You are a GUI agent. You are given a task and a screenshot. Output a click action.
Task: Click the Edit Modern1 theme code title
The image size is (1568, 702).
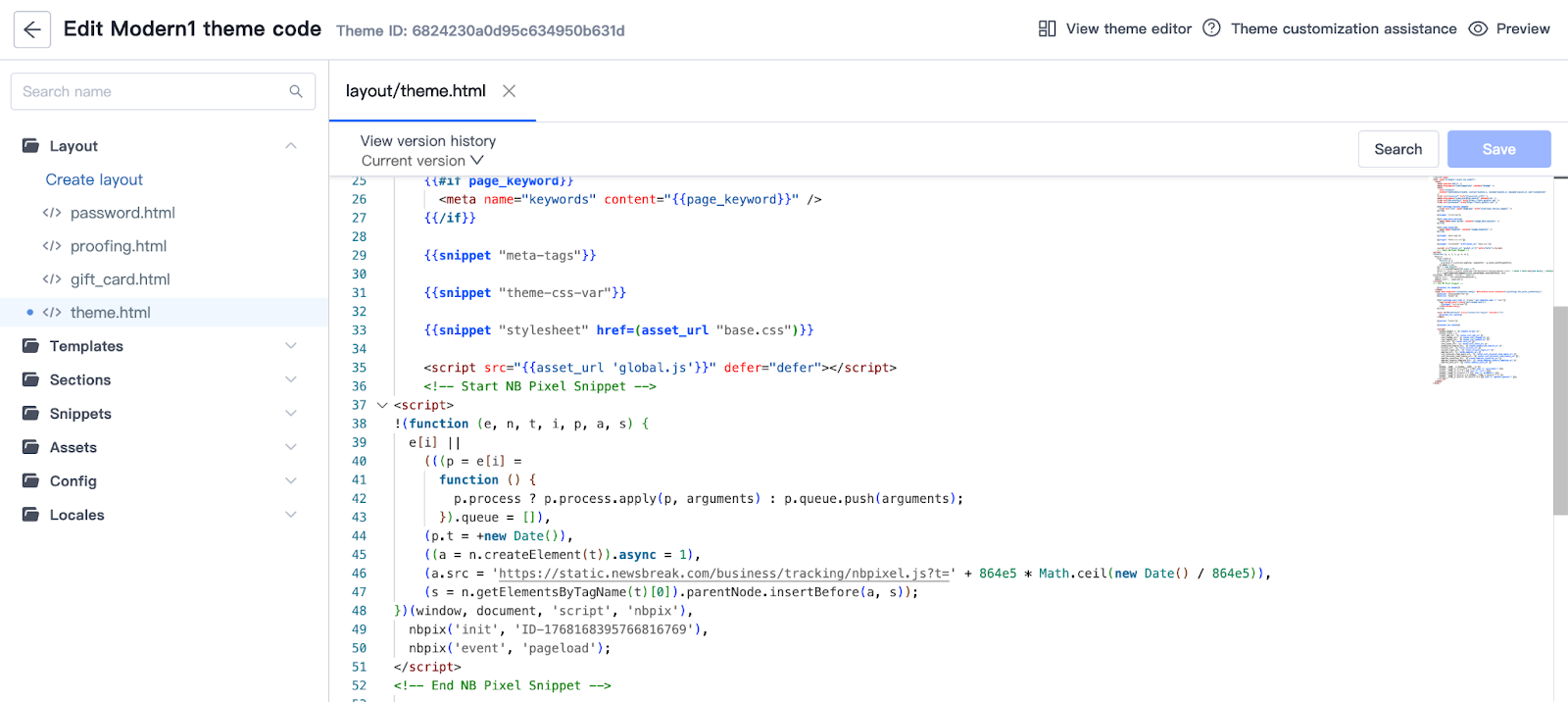coord(192,29)
